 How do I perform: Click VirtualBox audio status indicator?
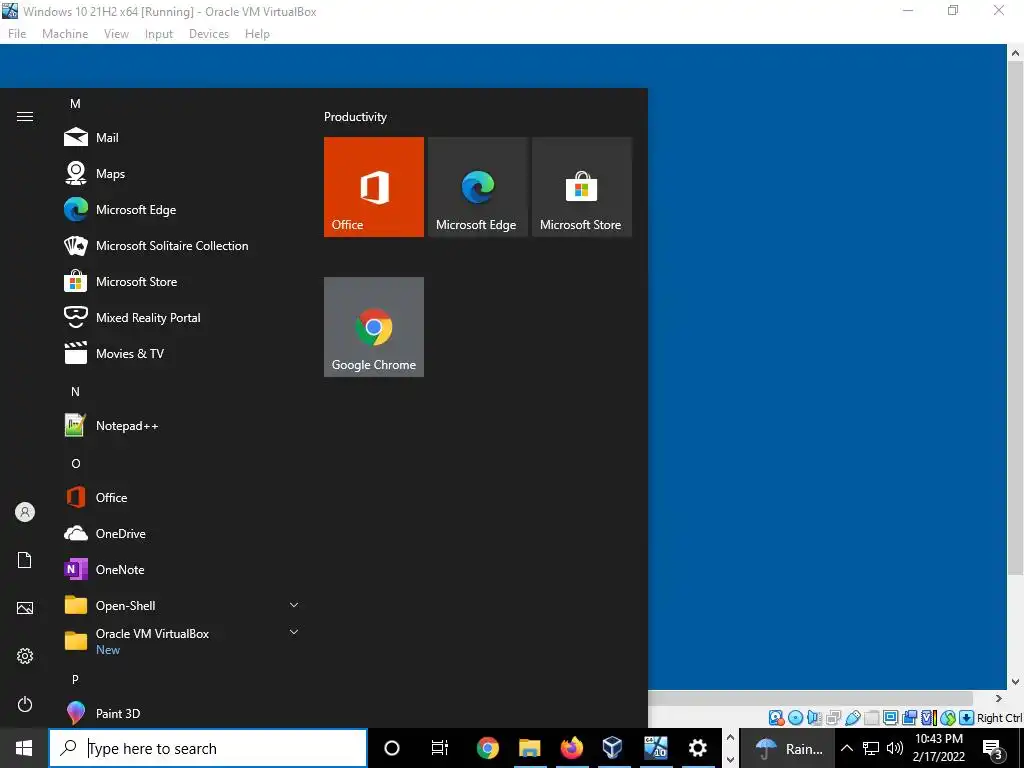(x=814, y=718)
